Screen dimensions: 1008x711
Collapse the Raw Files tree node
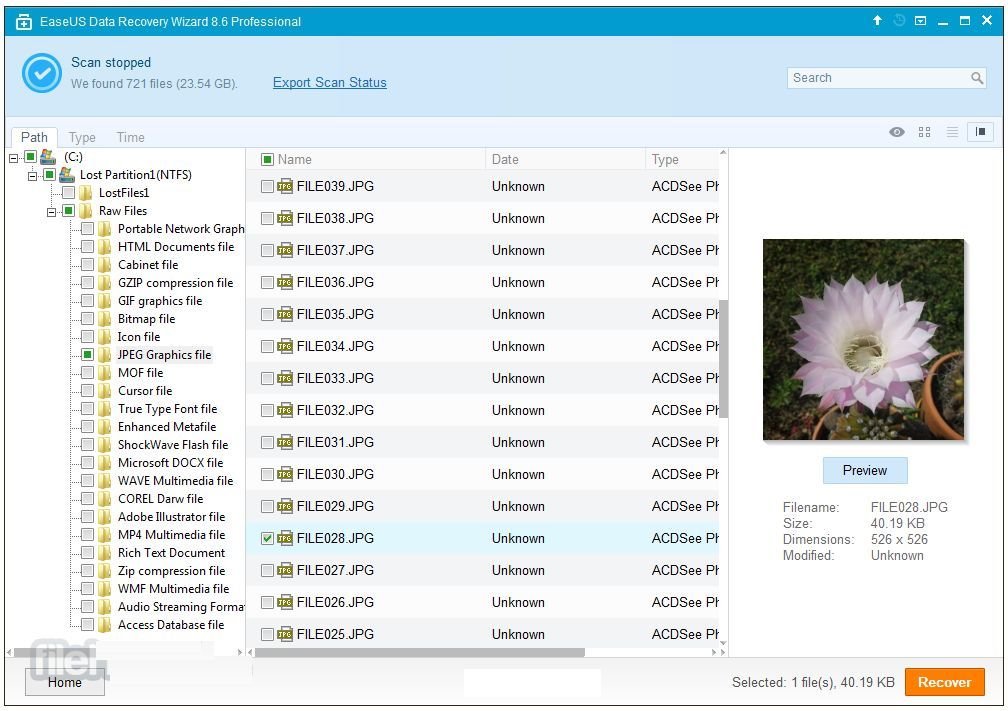[51, 211]
